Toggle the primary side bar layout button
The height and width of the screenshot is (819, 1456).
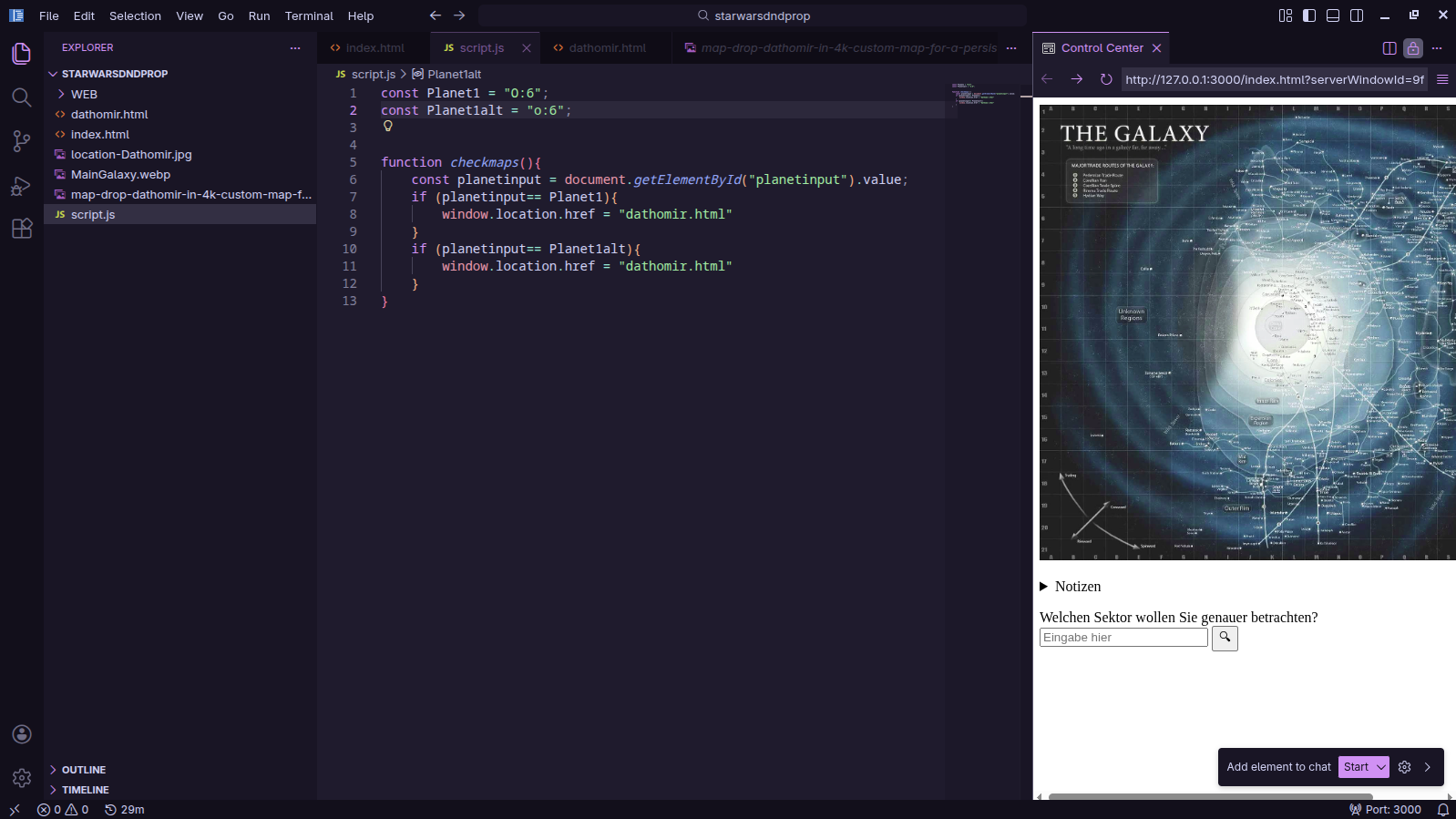[1309, 15]
